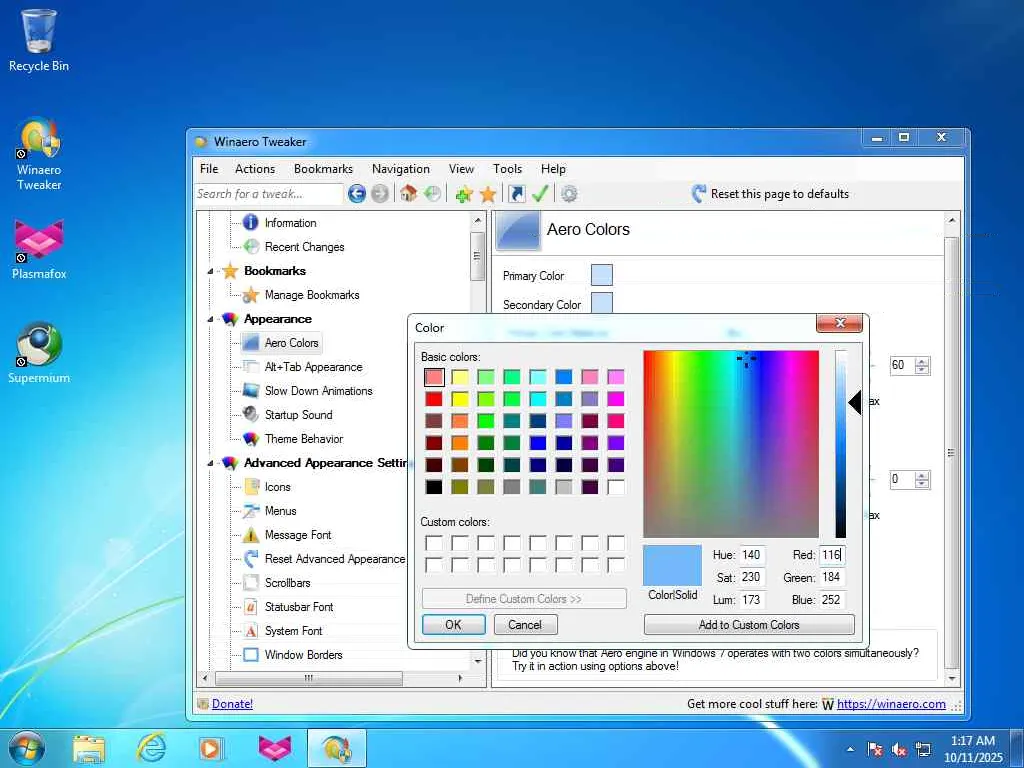
Task: Open the Actions menu
Action: pos(255,168)
